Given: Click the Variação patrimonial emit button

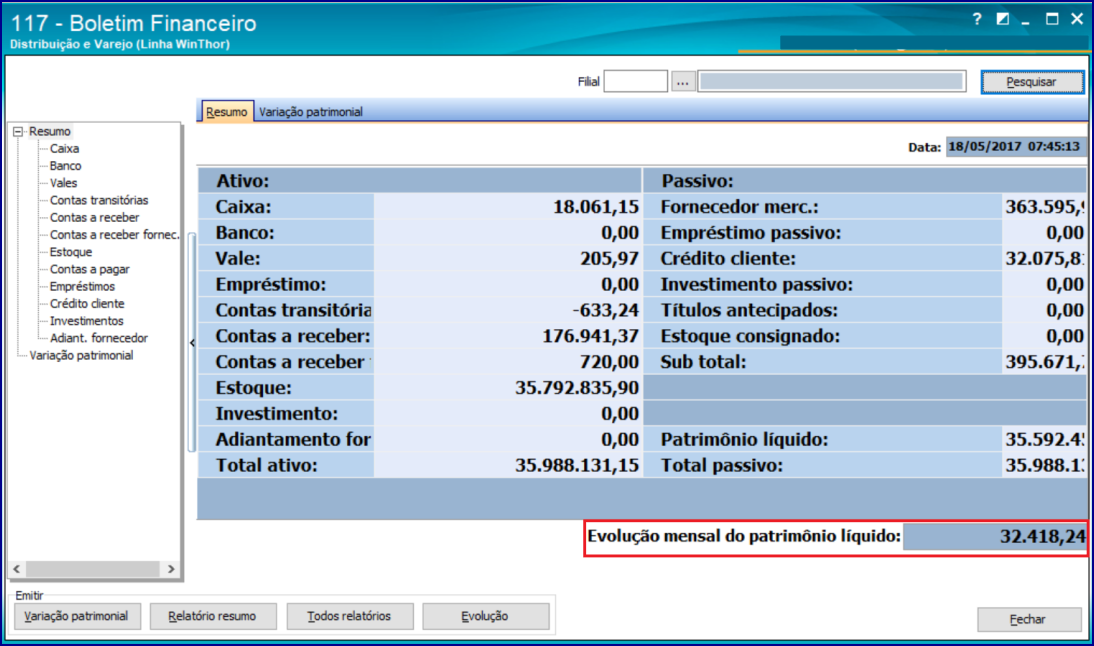Looking at the screenshot, I should click(77, 616).
